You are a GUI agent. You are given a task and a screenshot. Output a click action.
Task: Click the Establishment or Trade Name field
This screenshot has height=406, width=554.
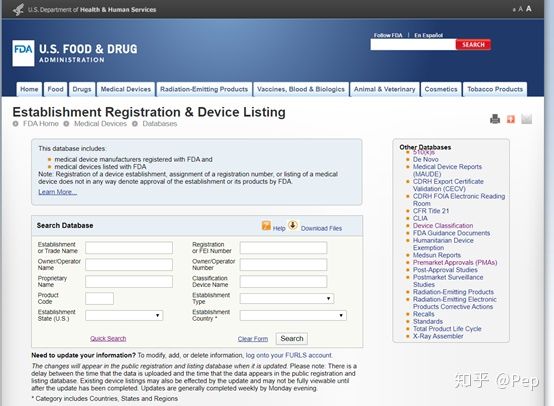click(x=129, y=248)
